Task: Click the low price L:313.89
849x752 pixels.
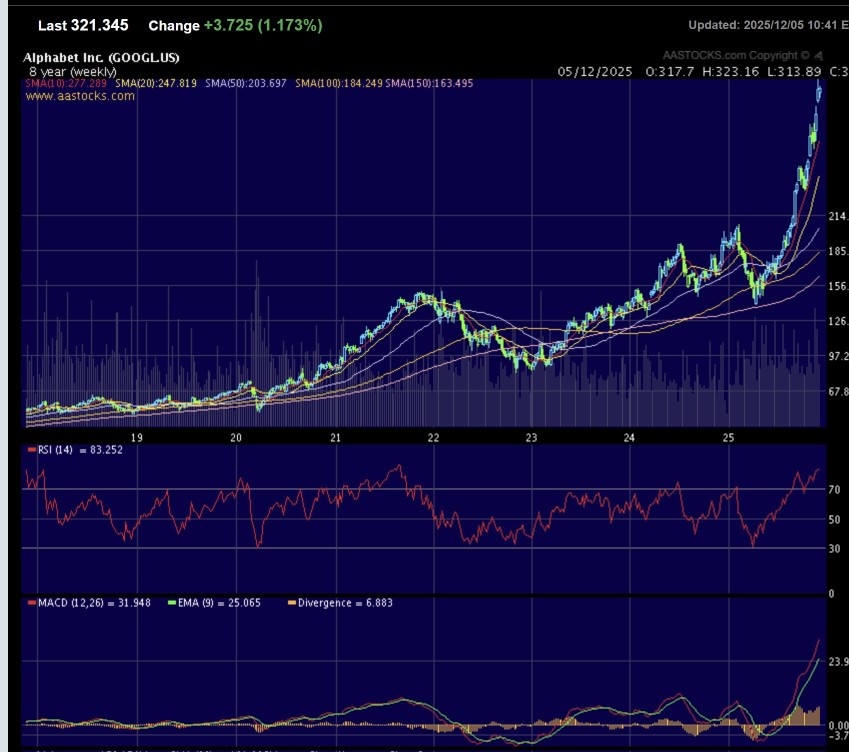Action: 794,71
